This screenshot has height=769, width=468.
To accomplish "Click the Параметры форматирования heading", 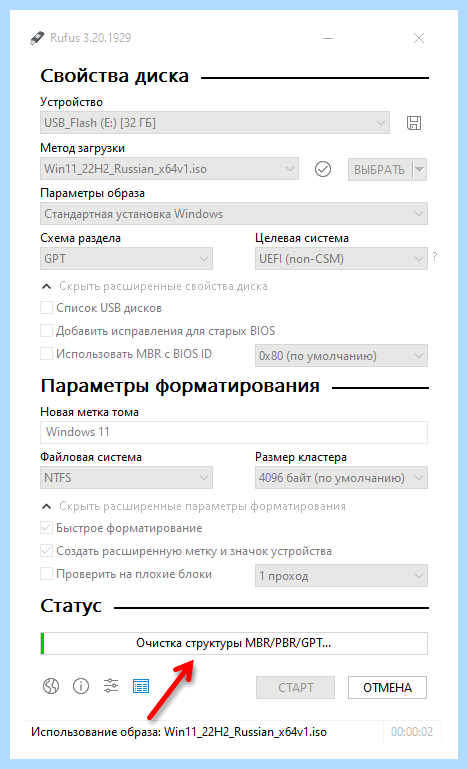I will (180, 386).
